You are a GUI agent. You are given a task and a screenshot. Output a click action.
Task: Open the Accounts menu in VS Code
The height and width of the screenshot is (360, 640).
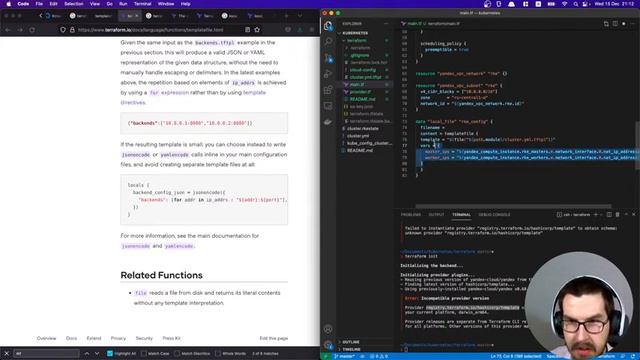coord(328,329)
